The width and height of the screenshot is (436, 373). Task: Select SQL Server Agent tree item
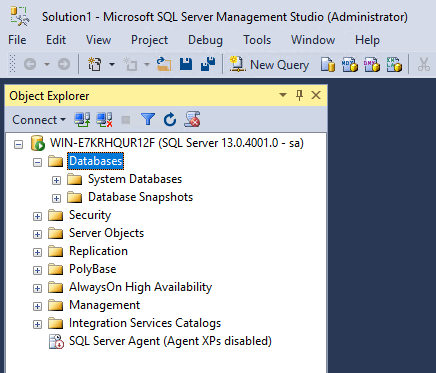[x=170, y=341]
